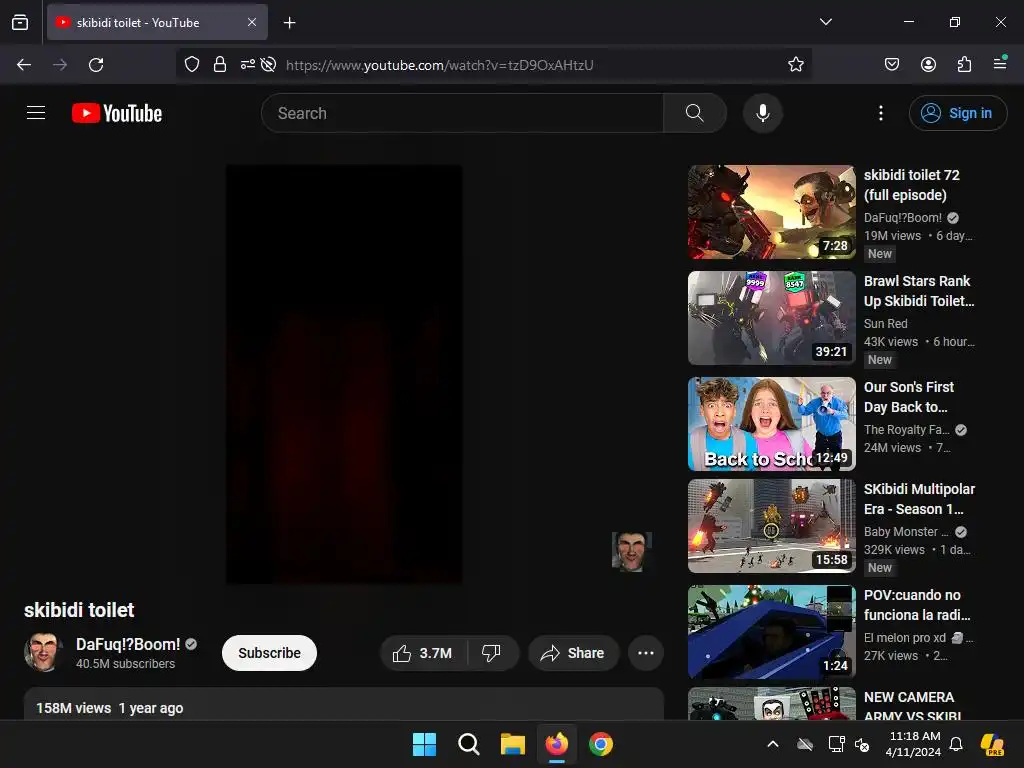Subscribe to DaFuq!?Boom! channel
Image resolution: width=1024 pixels, height=768 pixels.
(269, 653)
